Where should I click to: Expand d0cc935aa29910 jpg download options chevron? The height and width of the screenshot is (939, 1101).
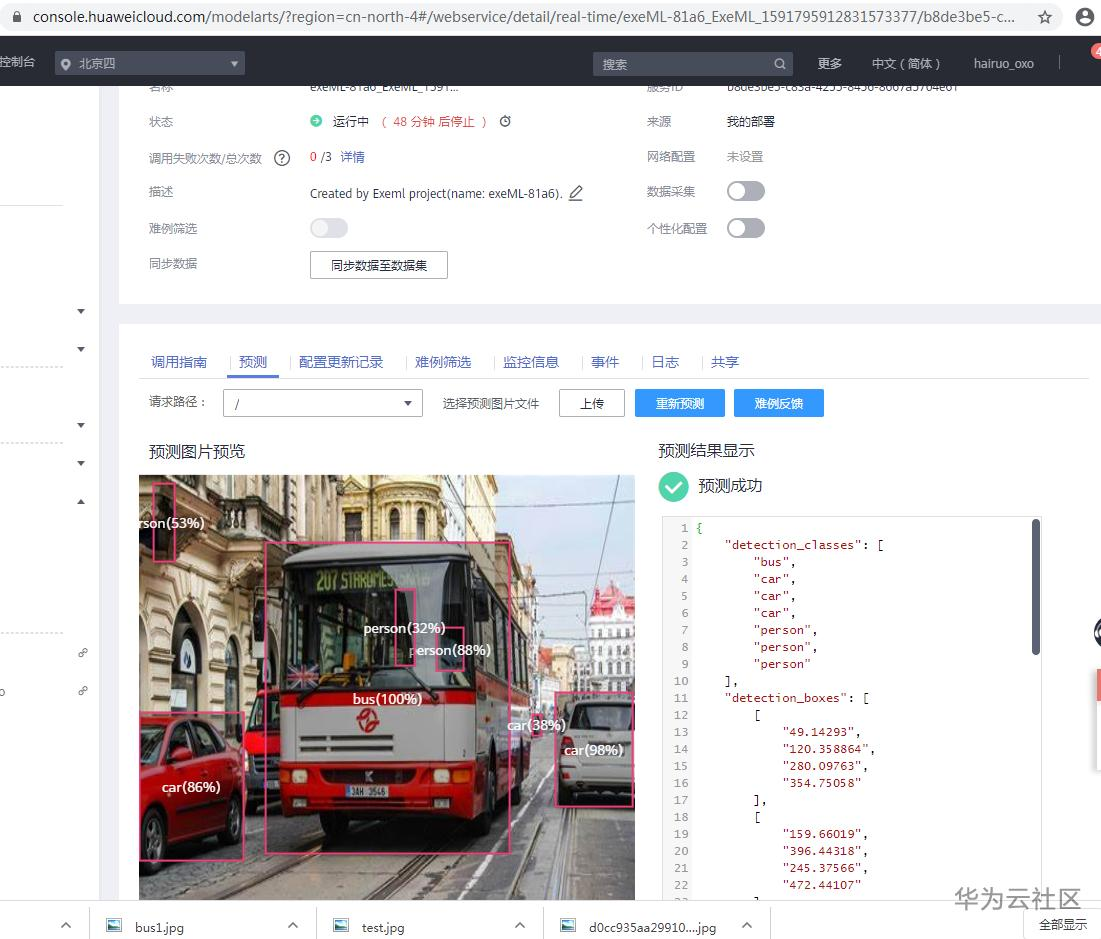pos(747,926)
